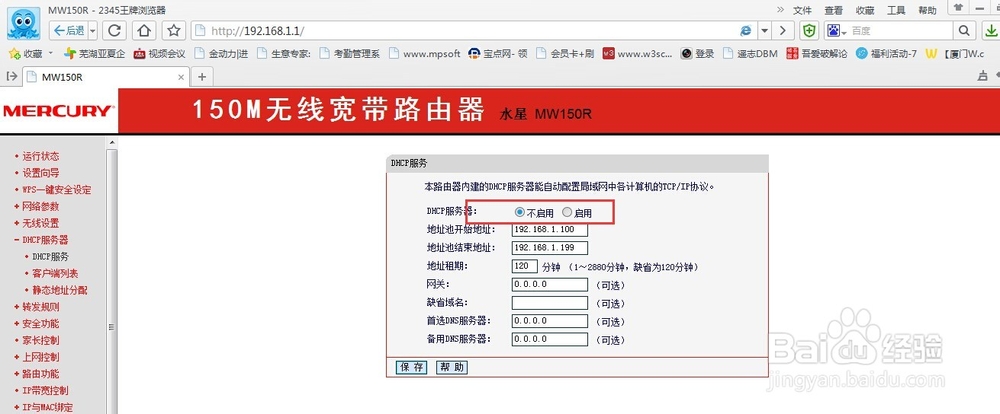Open the 吾爱破解论 bookmark icon
This screenshot has width=1000, height=414.
point(792,54)
